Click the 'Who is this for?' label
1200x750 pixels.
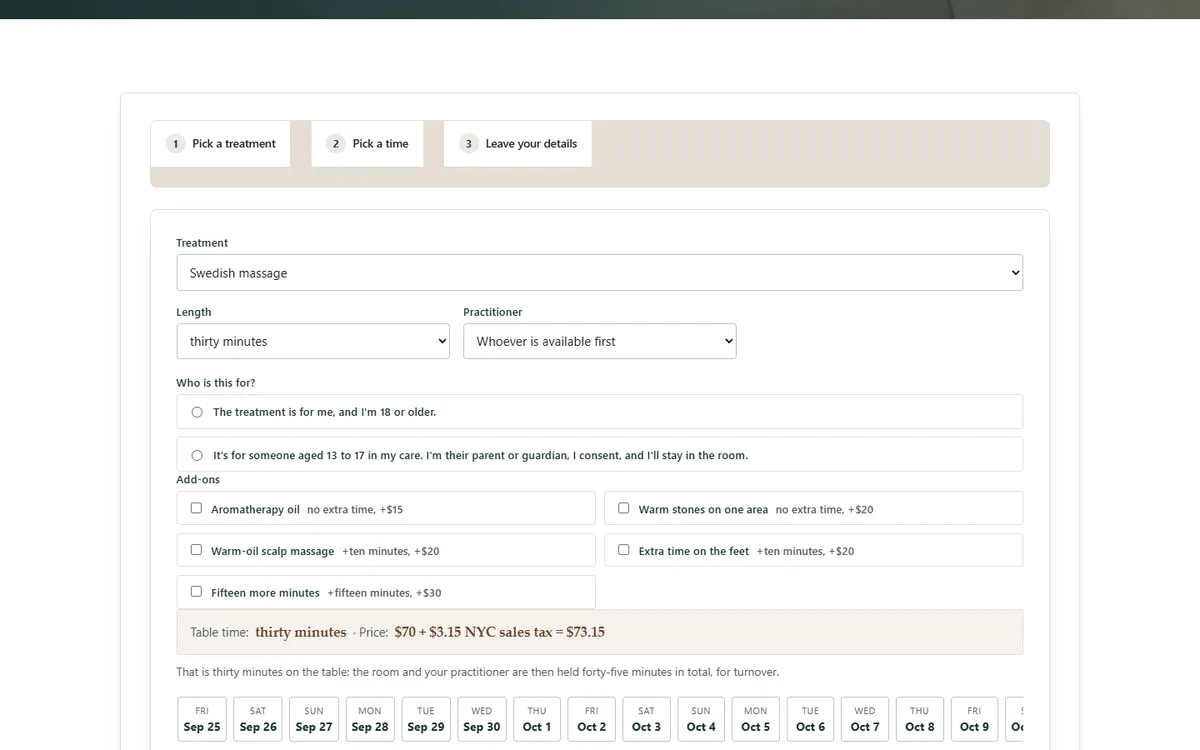pos(216,383)
